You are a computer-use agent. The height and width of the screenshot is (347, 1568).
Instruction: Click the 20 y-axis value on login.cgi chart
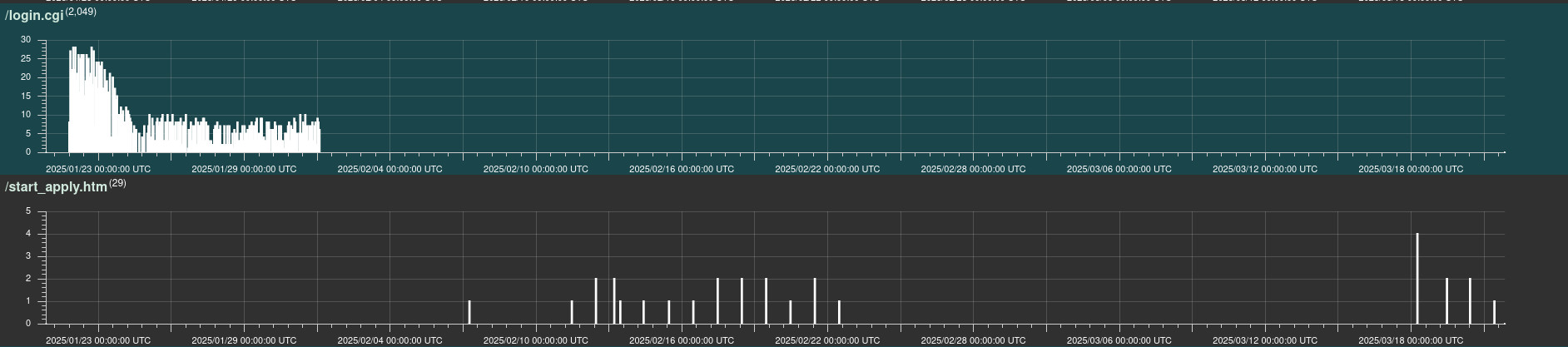26,77
